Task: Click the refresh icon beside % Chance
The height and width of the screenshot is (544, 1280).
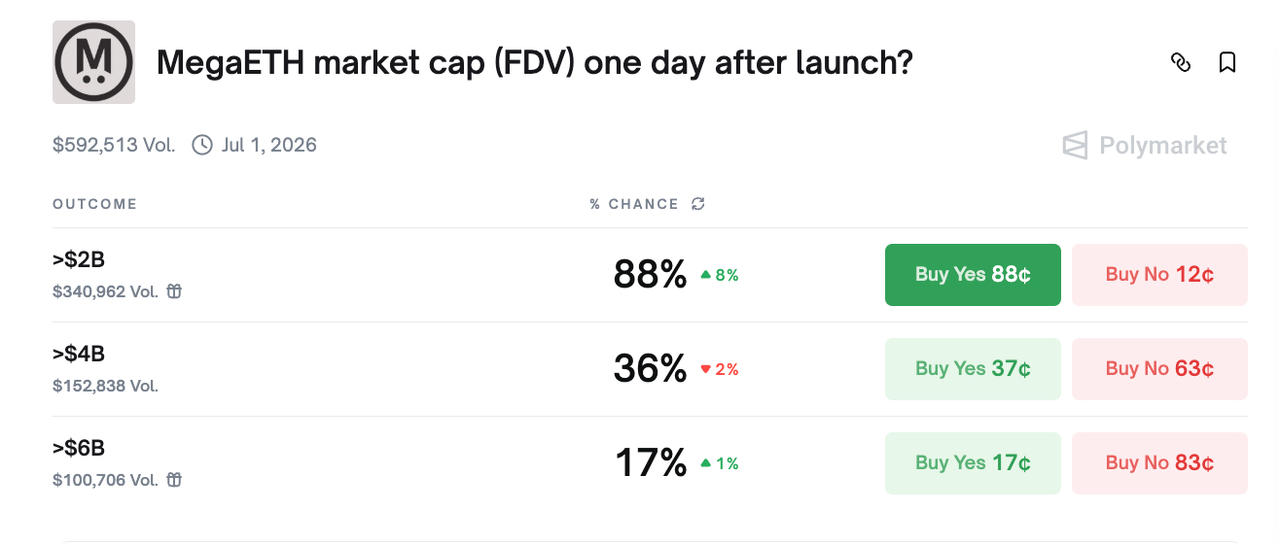Action: coord(698,204)
